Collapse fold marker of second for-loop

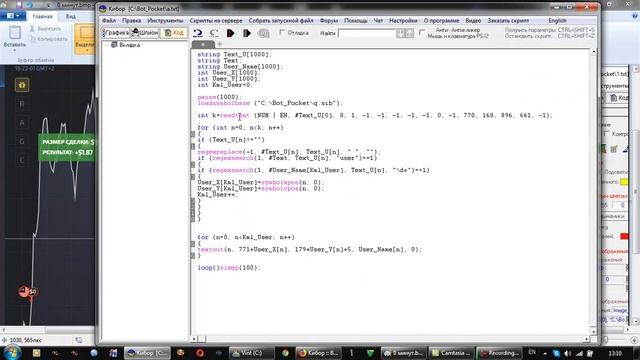pyautogui.click(x=193, y=244)
